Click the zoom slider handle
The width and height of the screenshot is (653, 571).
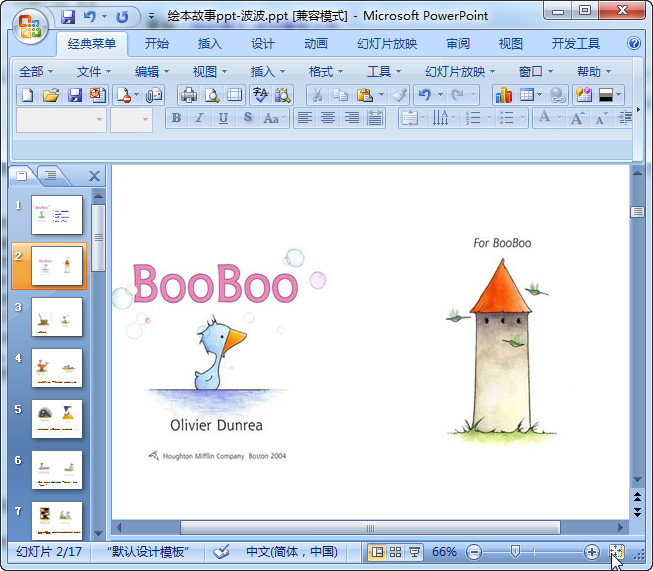coord(515,552)
